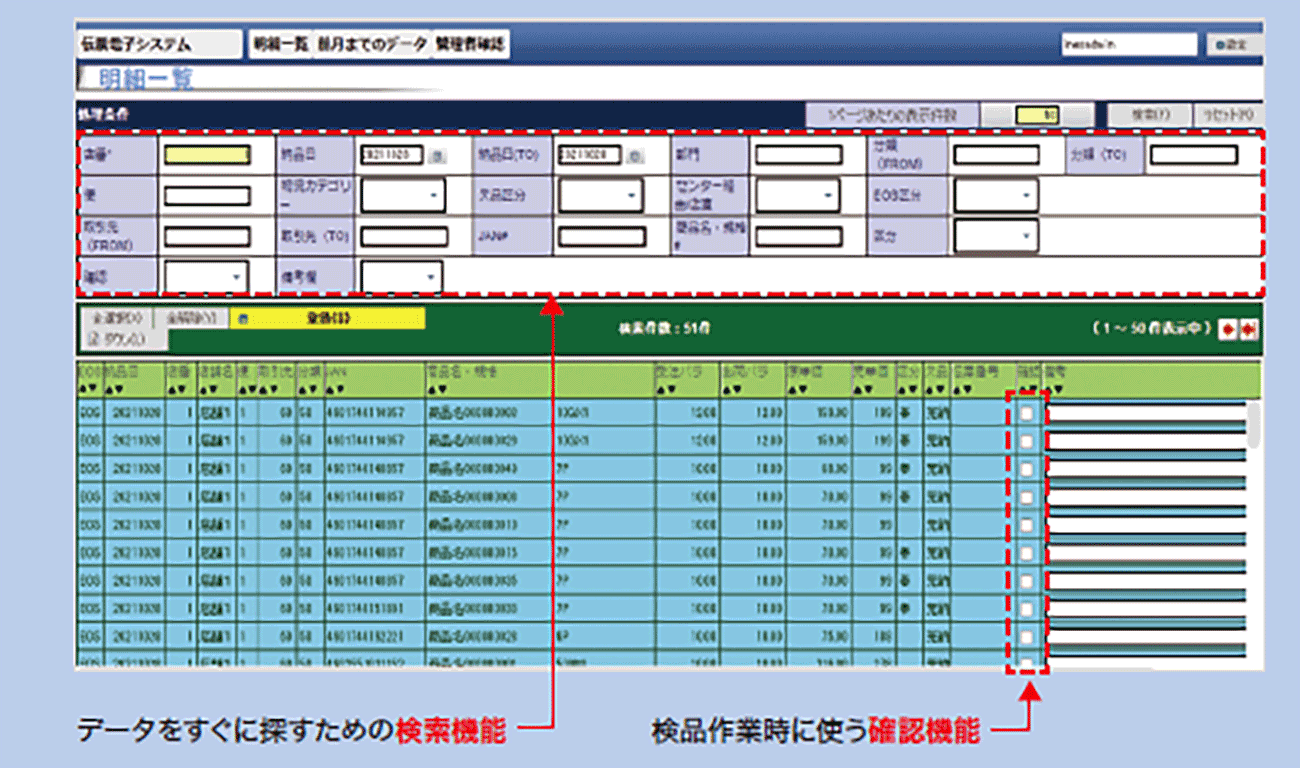Focus the JAN# input field

pyautogui.click(x=601, y=236)
